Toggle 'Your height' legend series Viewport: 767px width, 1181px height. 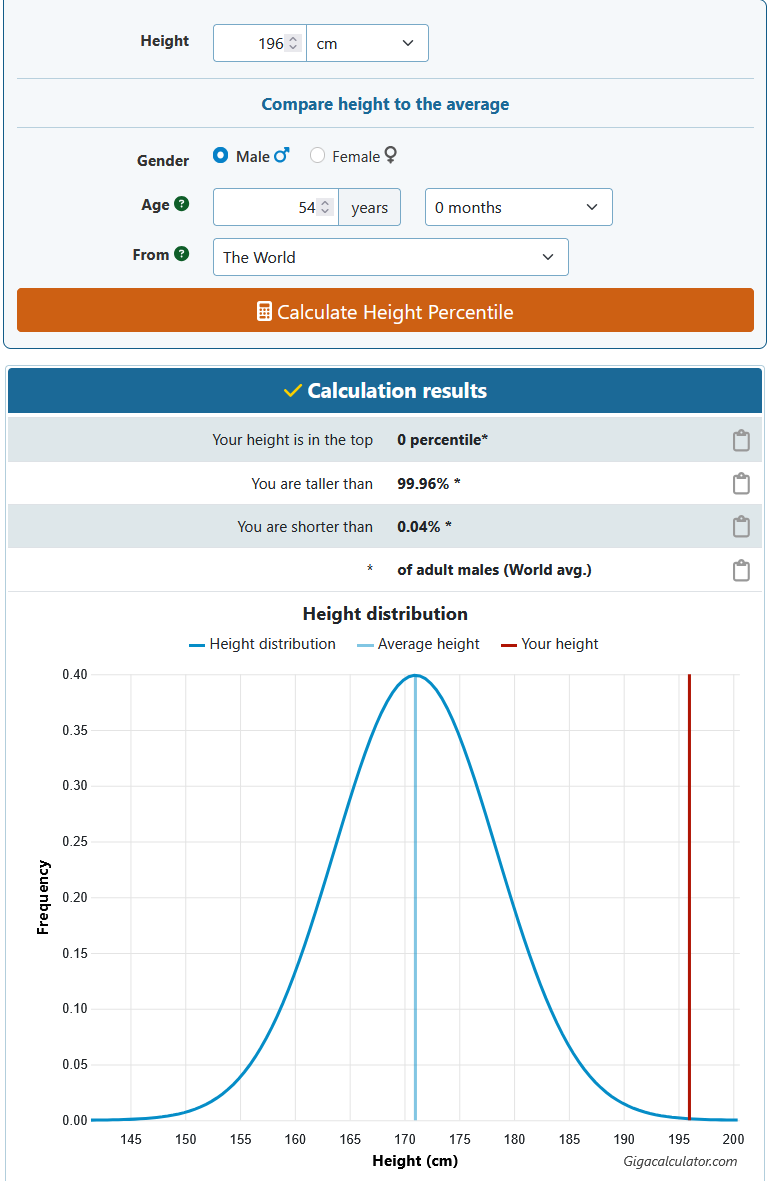(x=550, y=645)
